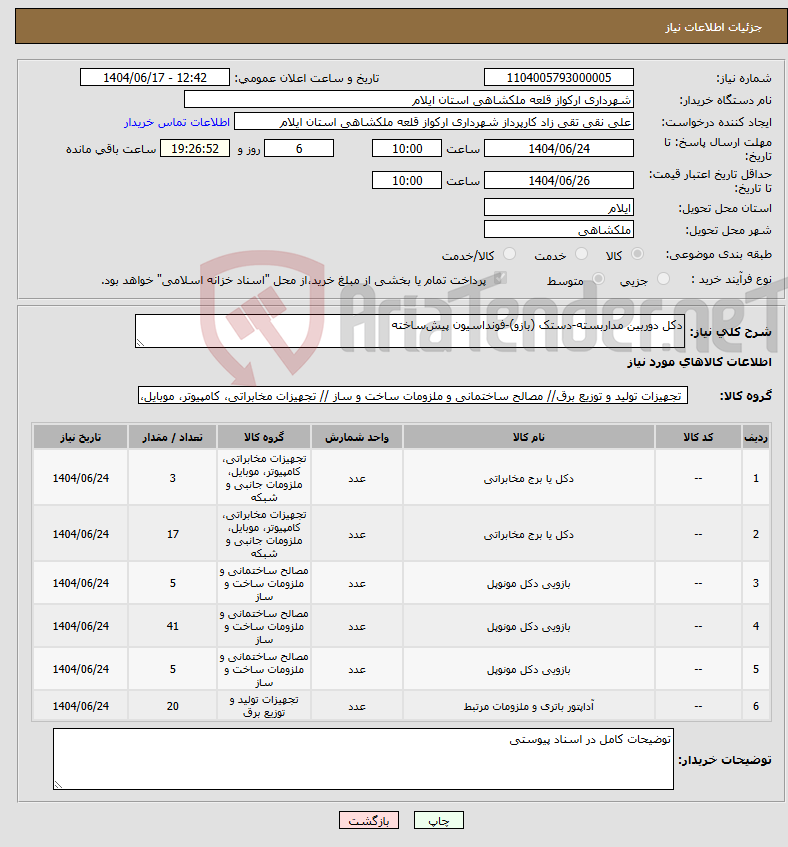
Task: Open the اطلاعات تماس خریدار link
Action: click(177, 123)
